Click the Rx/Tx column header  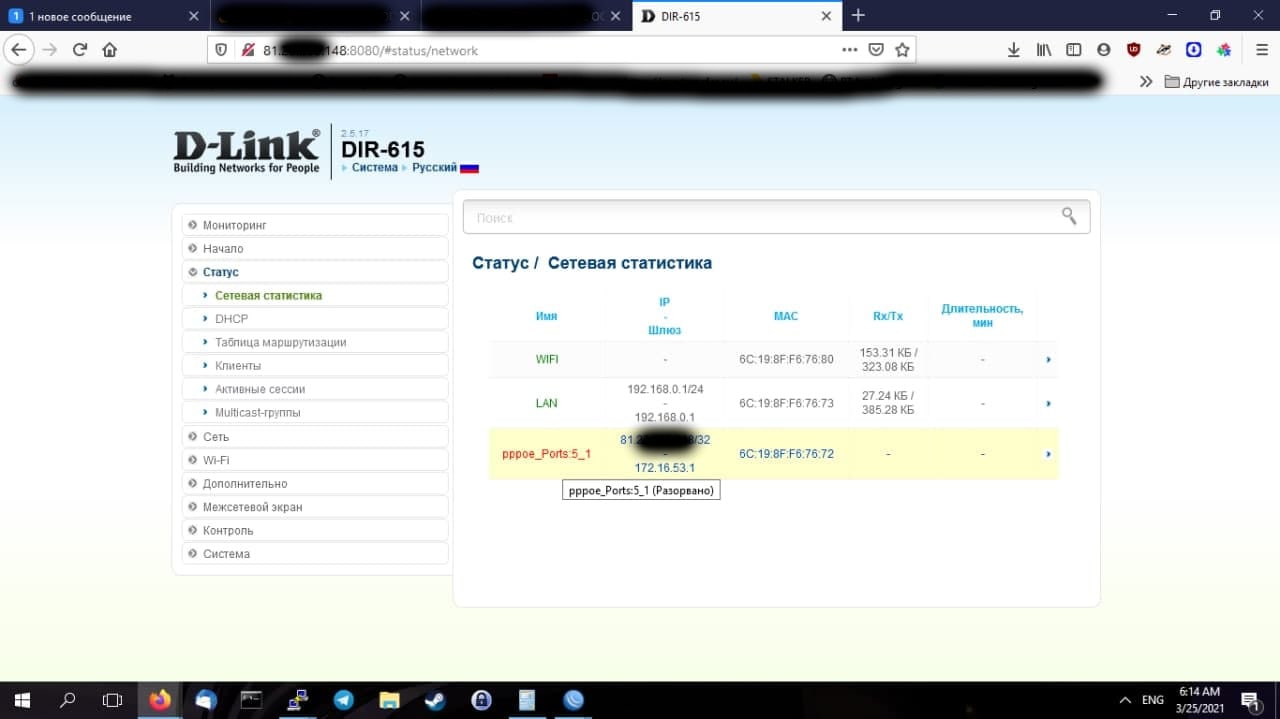click(x=888, y=316)
